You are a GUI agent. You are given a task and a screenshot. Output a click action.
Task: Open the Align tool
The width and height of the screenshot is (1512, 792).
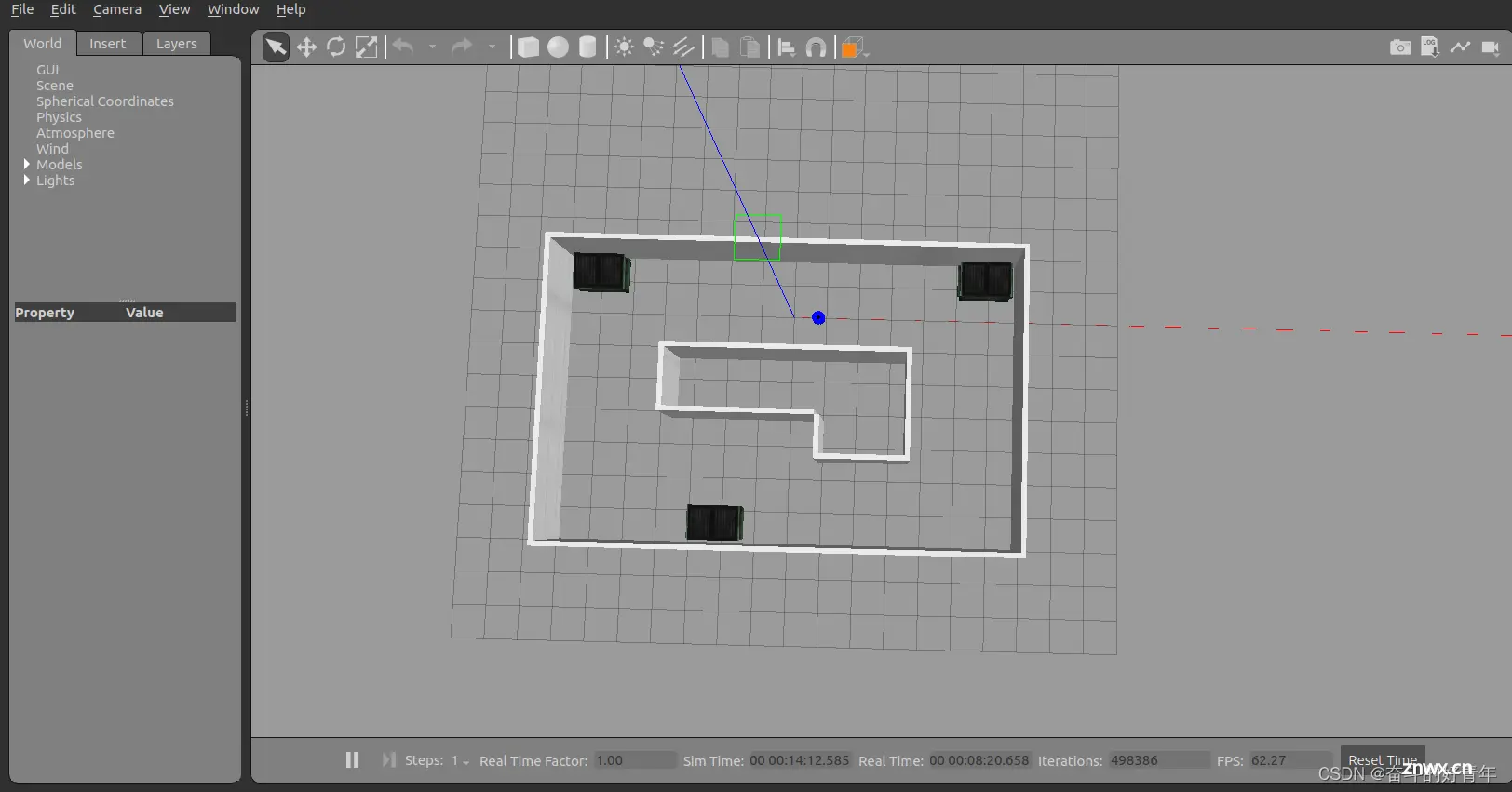coord(787,47)
